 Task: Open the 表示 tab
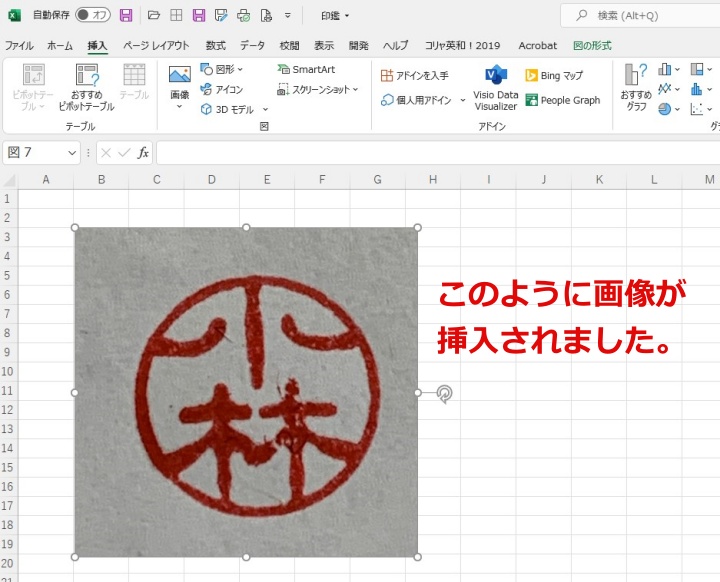click(324, 45)
